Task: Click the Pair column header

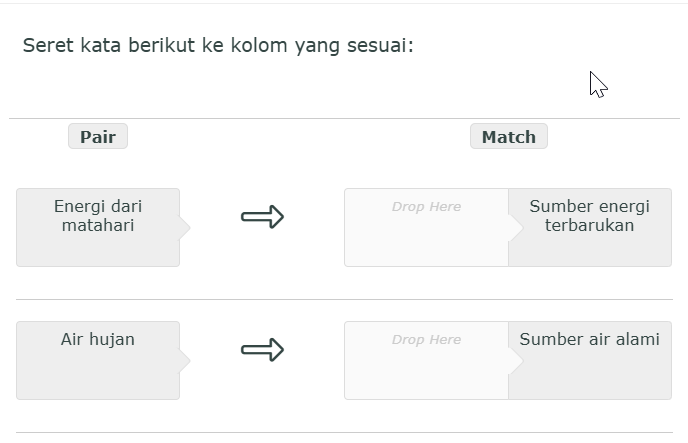Action: [x=98, y=137]
